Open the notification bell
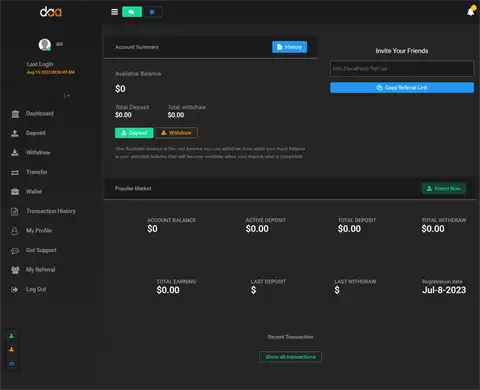 tap(471, 11)
